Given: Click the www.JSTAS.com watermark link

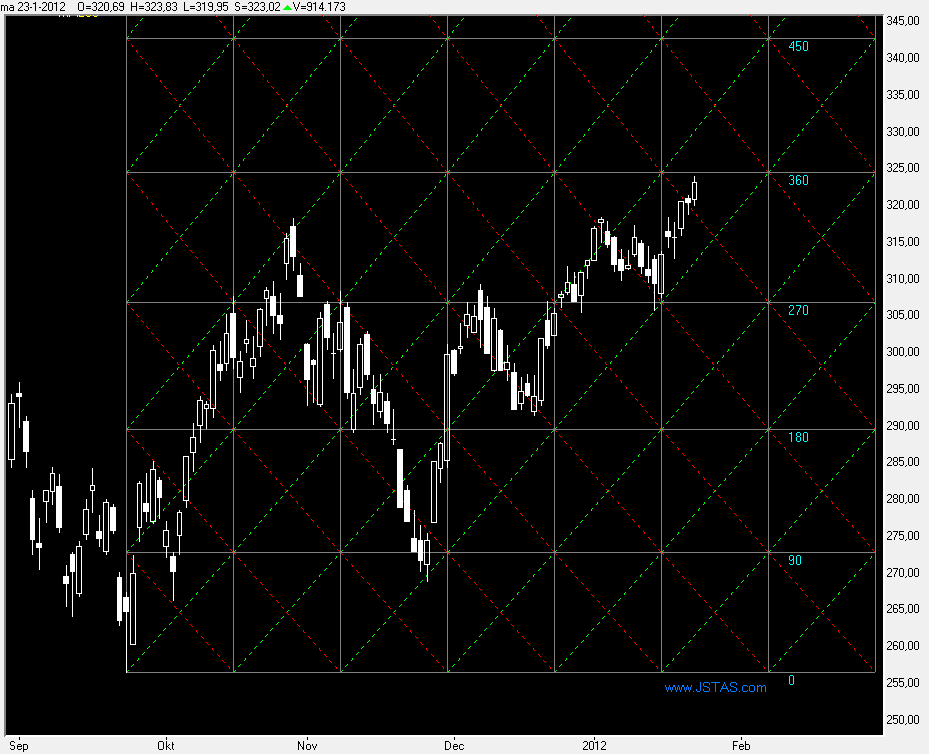Looking at the screenshot, I should [715, 687].
